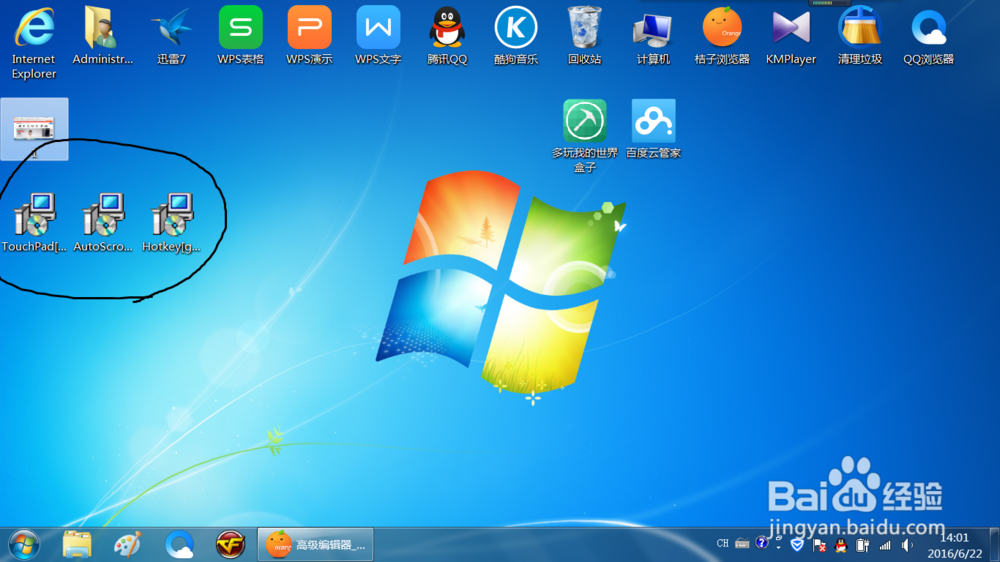Image resolution: width=1000 pixels, height=562 pixels.
Task: Click the network signal tray icon
Action: tap(885, 545)
